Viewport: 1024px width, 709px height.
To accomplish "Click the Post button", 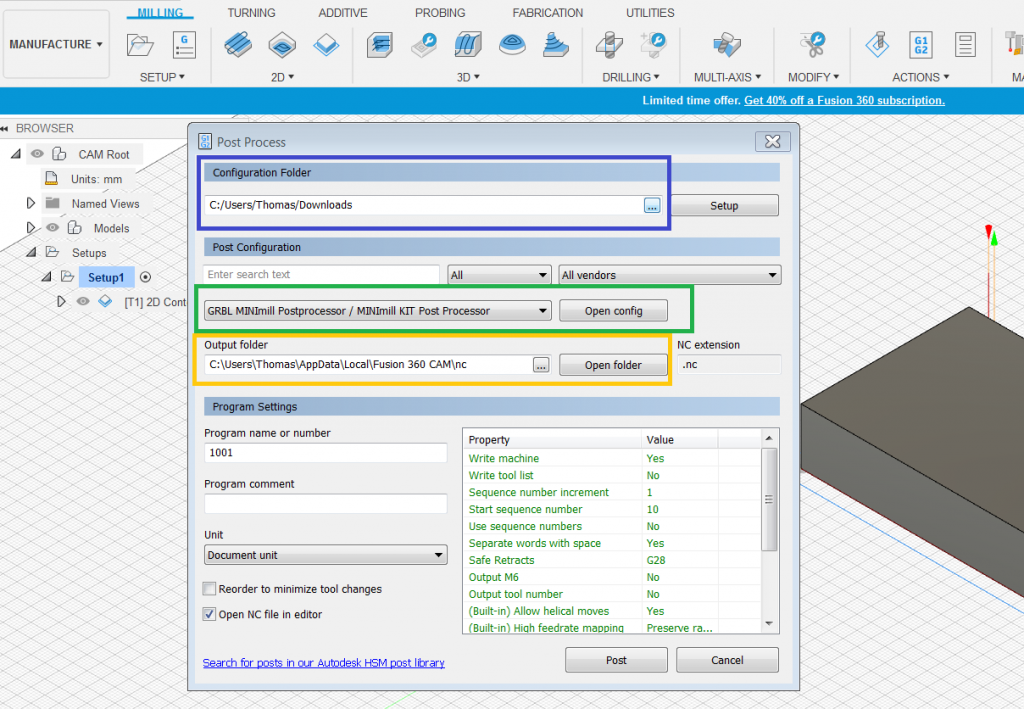I will [x=616, y=660].
